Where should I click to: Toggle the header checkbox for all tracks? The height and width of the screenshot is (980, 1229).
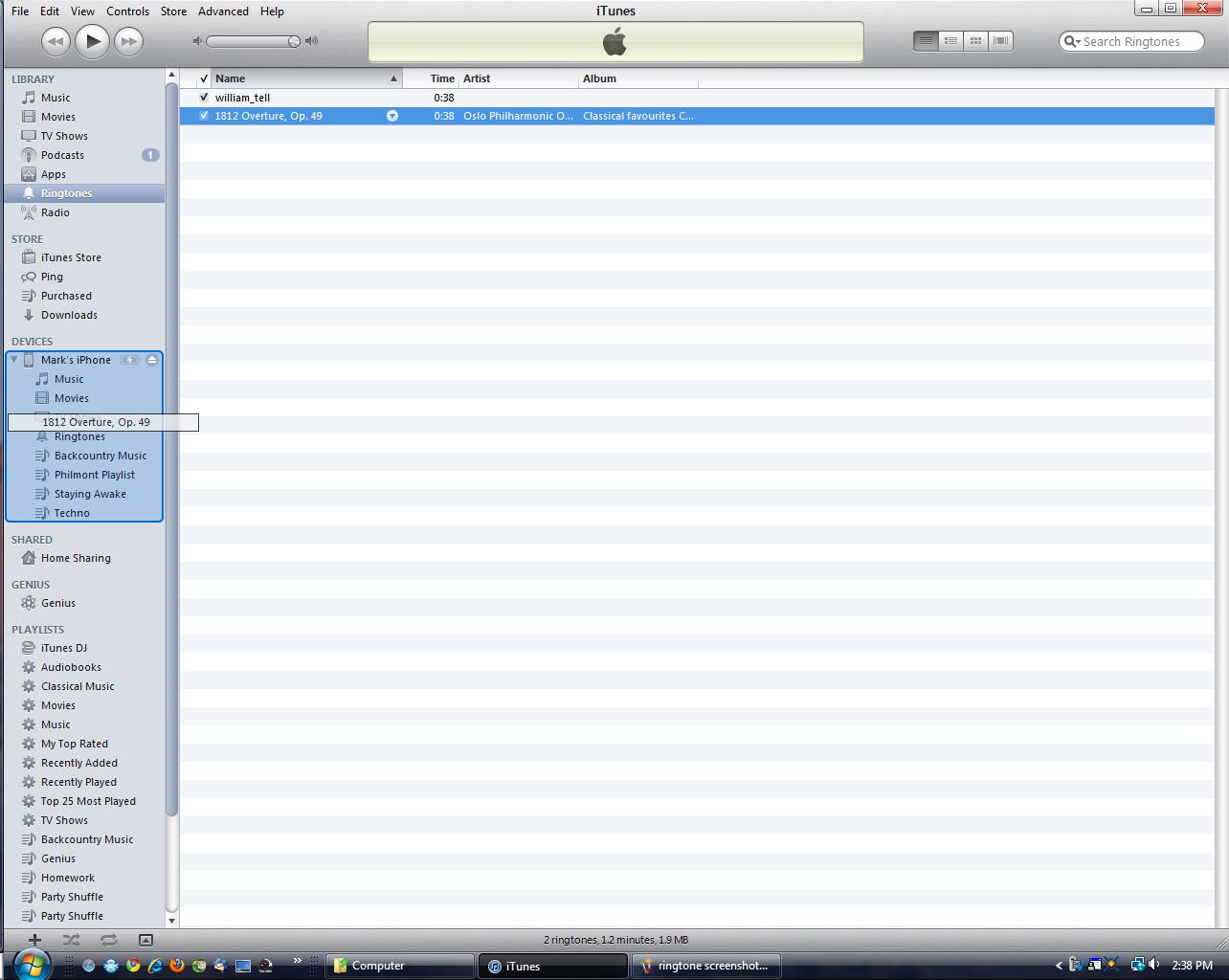point(204,78)
